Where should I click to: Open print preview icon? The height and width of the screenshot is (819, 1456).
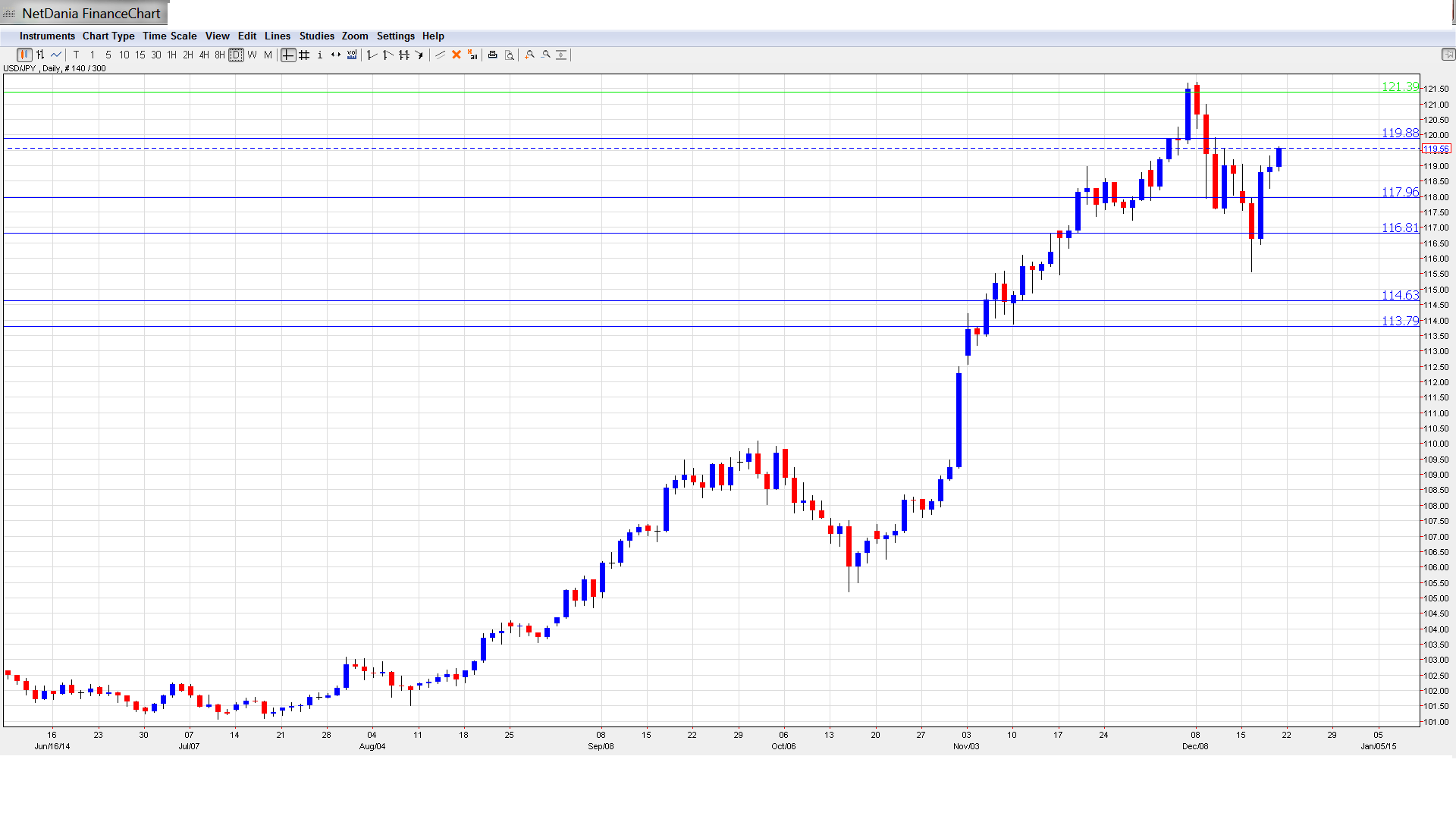point(510,55)
